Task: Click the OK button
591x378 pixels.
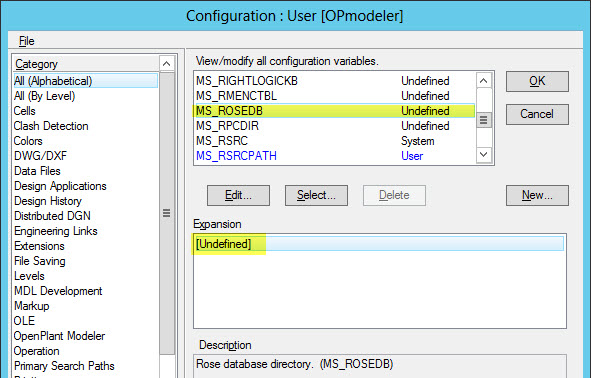Action: pyautogui.click(x=537, y=81)
